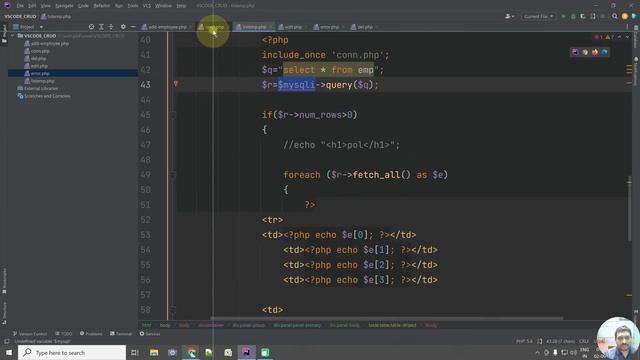Image resolution: width=640 pixels, height=360 pixels.
Task: Open the Services tool window
Action: pyautogui.click(x=150, y=334)
